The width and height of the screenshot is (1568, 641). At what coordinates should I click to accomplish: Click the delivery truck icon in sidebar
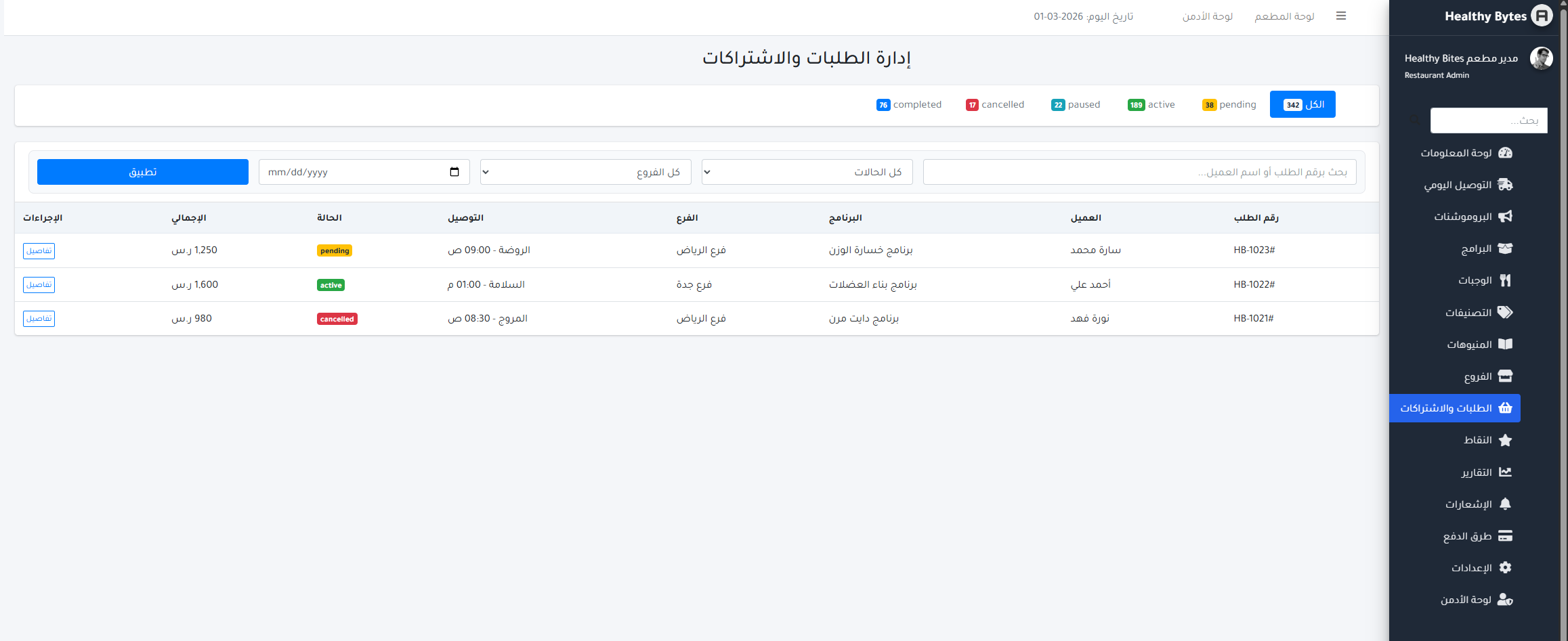[1505, 185]
